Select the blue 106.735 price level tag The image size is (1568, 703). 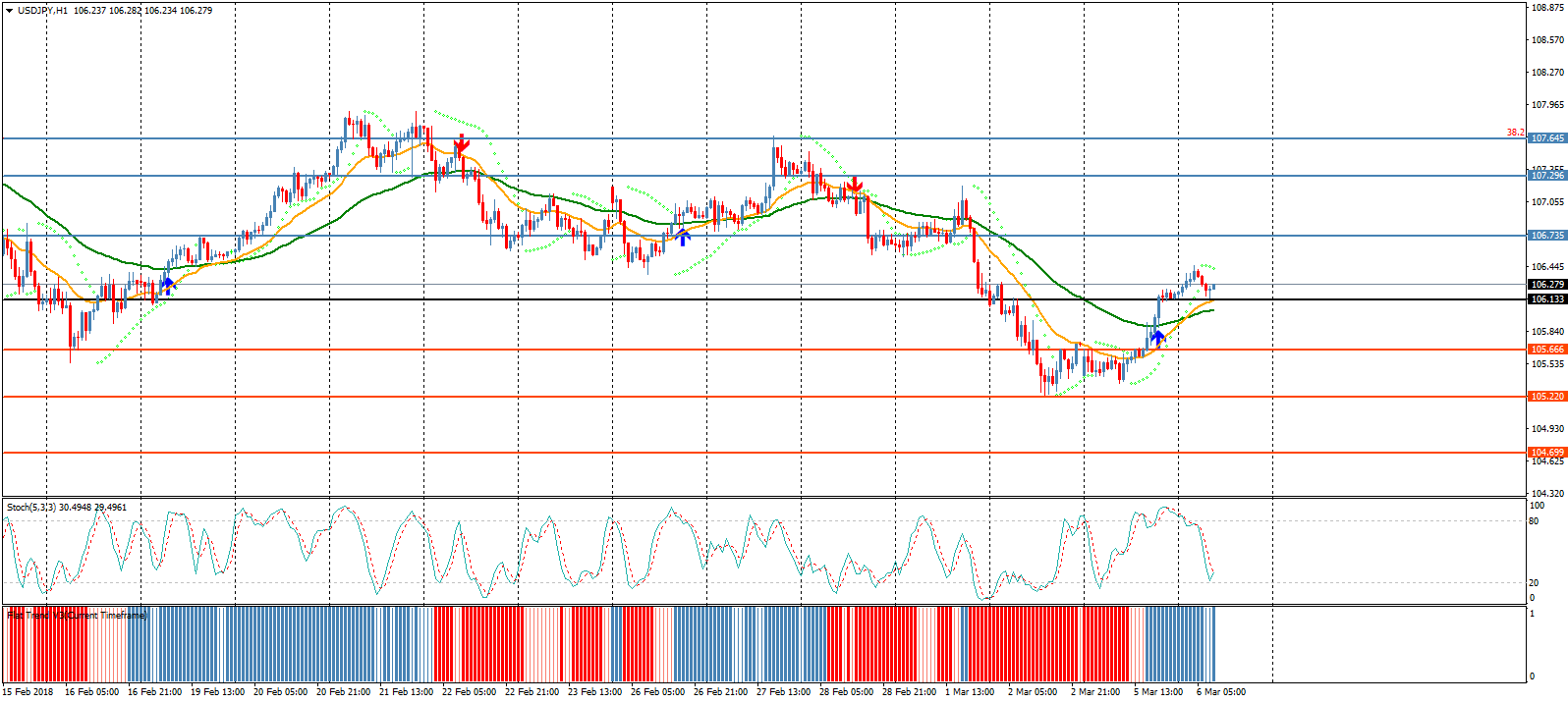pos(1547,236)
